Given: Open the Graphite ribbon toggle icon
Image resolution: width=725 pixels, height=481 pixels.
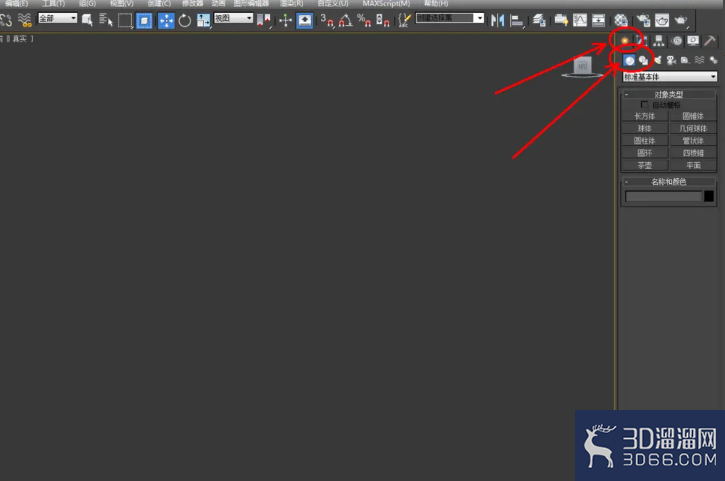Looking at the screenshot, I should point(561,20).
